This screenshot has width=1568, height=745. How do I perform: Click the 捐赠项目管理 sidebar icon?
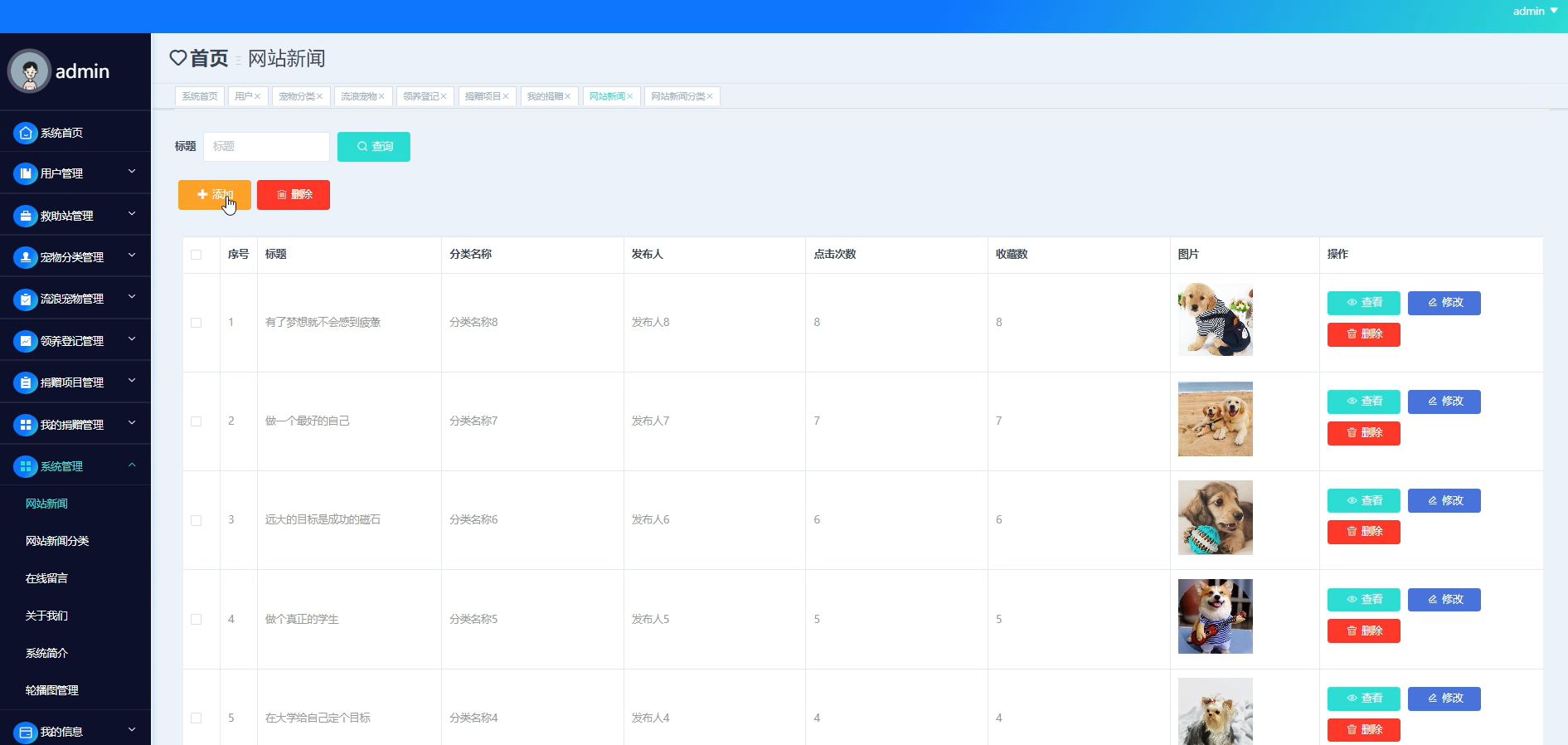(26, 382)
